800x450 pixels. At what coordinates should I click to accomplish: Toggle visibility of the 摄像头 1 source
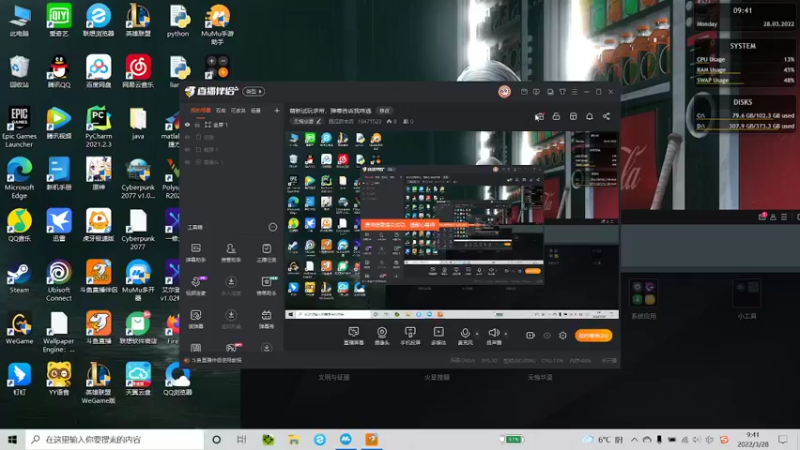pos(187,162)
